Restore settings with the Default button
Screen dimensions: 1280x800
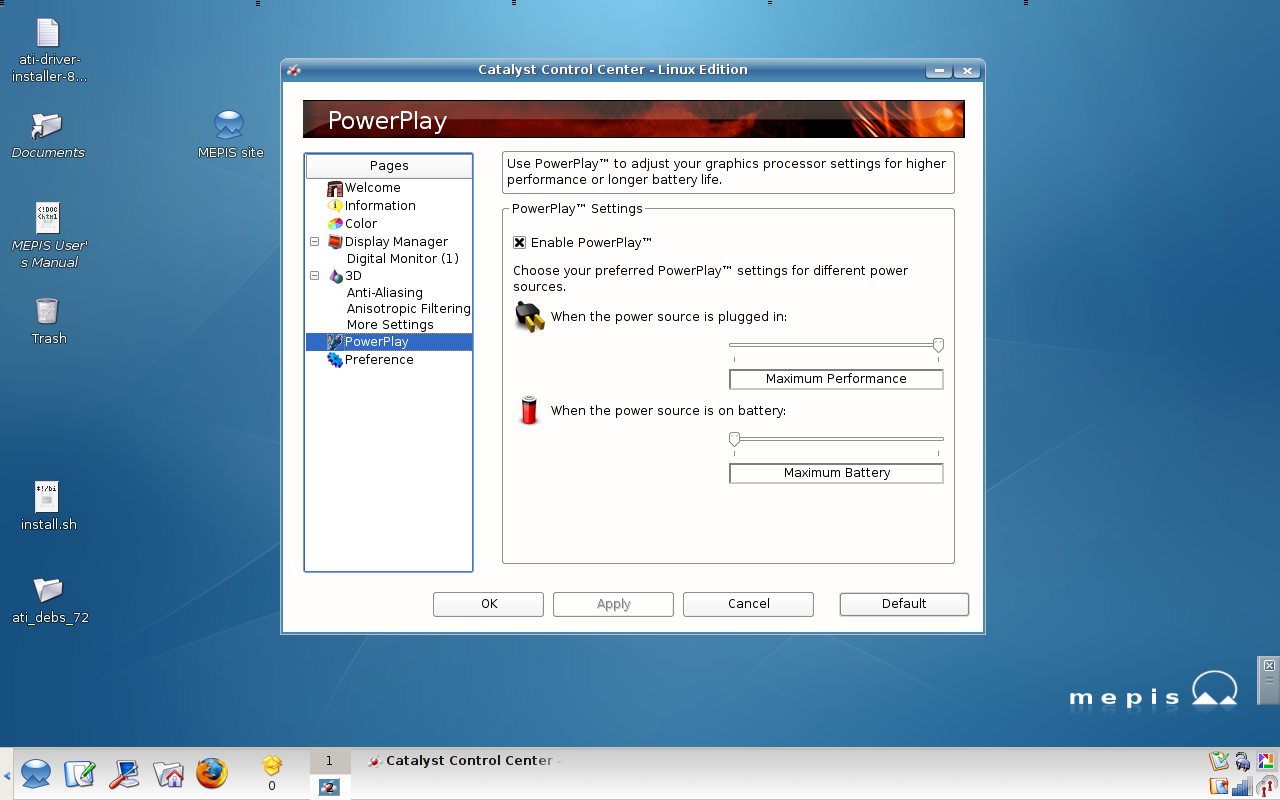904,604
